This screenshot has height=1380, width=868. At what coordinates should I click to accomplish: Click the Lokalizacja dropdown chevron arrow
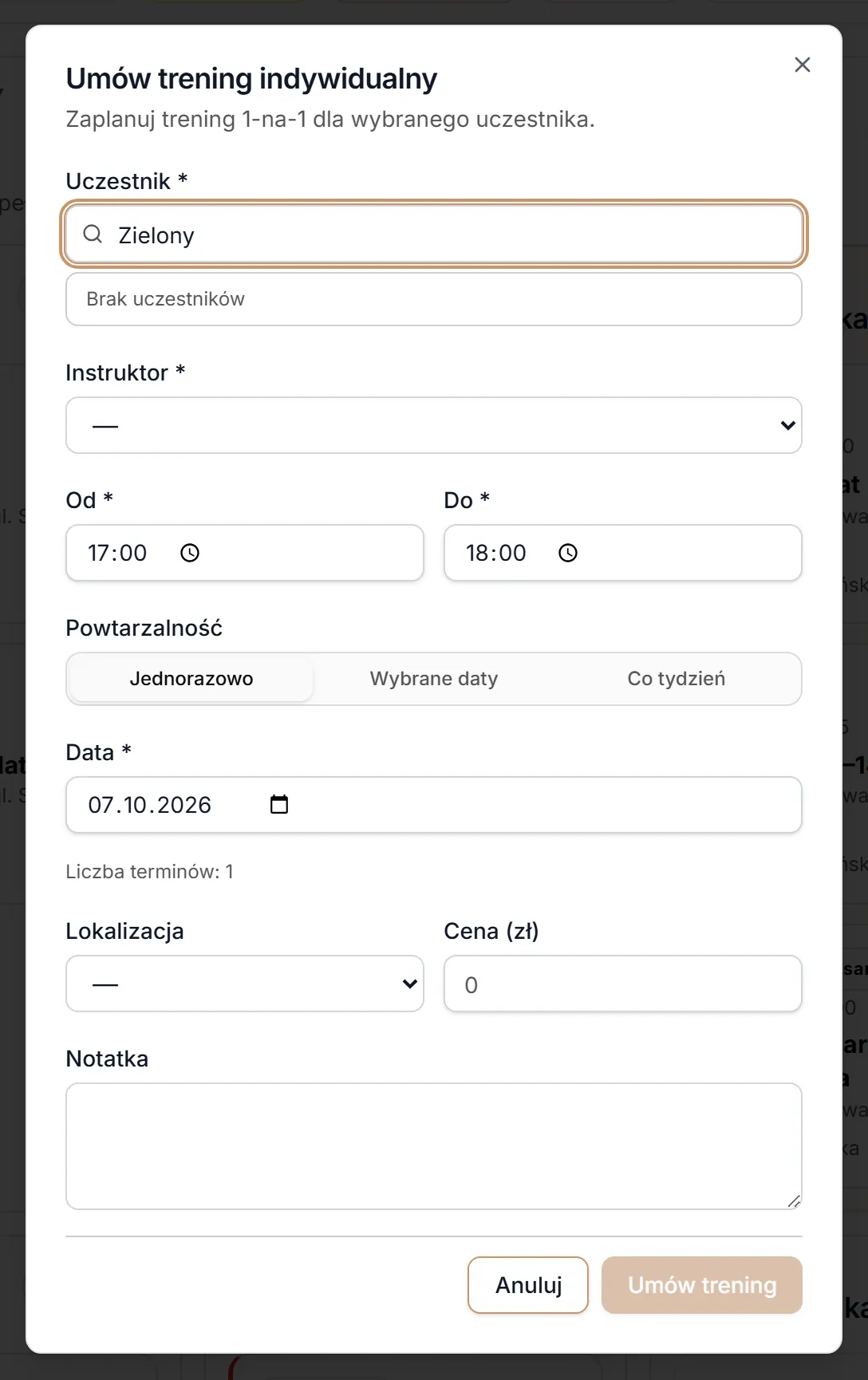tap(409, 984)
